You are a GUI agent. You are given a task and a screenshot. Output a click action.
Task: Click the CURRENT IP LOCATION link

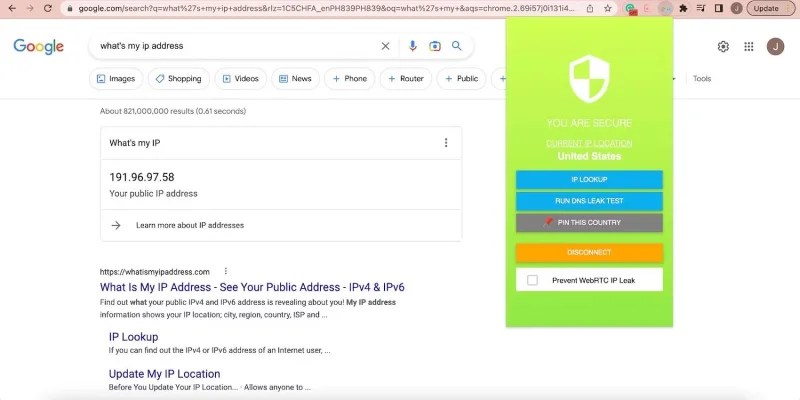tap(589, 143)
